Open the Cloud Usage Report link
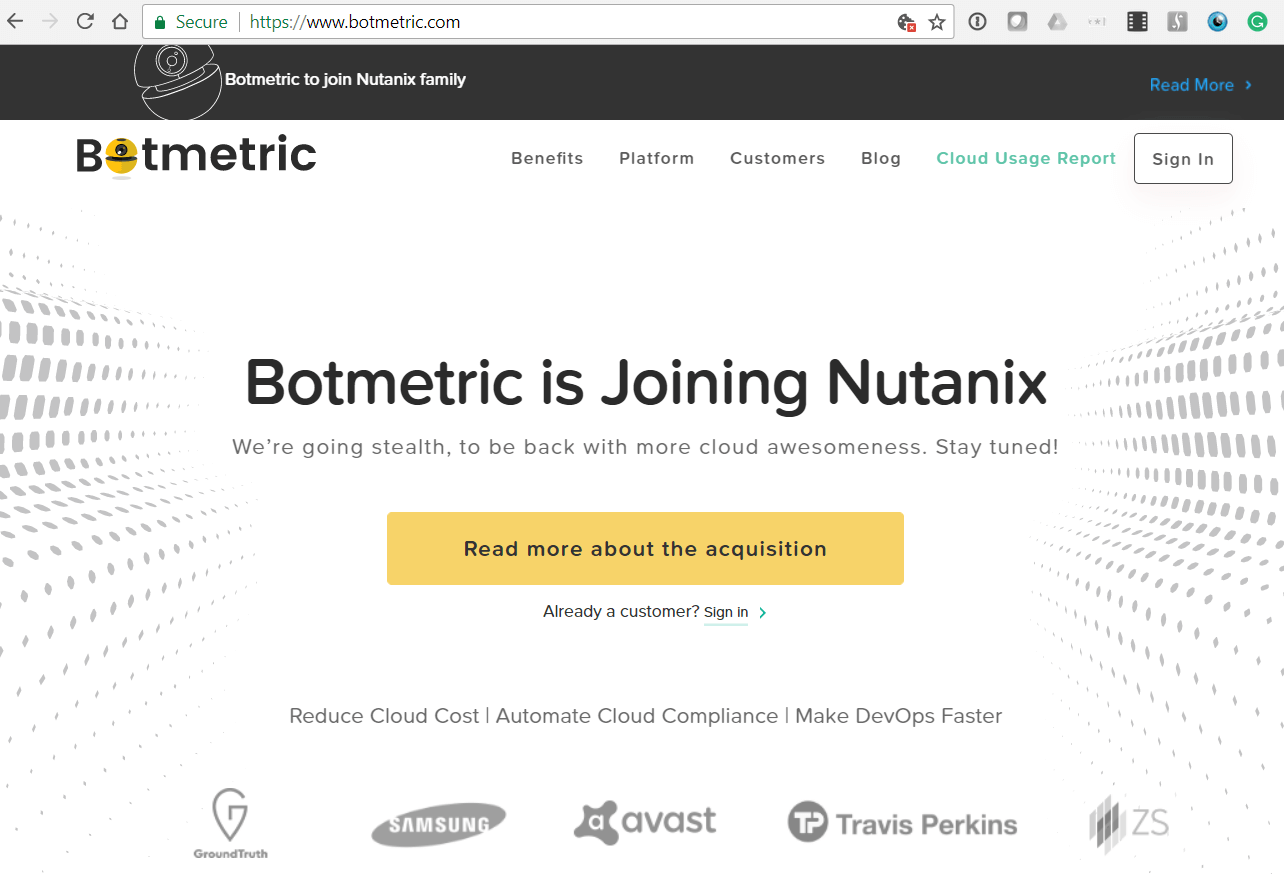Image resolution: width=1284 pixels, height=874 pixels. [1026, 158]
